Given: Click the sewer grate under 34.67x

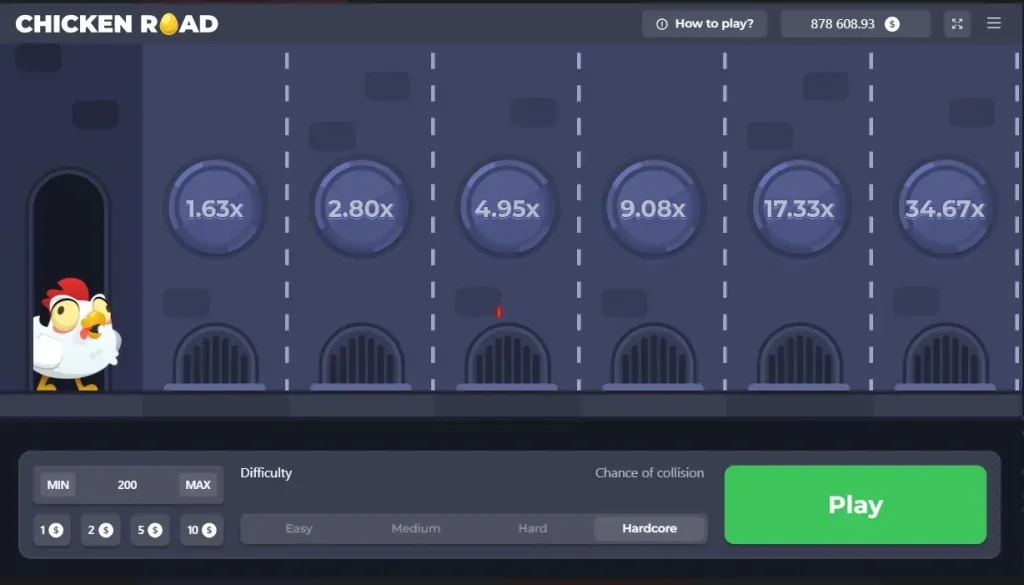Looking at the screenshot, I should tap(945, 357).
